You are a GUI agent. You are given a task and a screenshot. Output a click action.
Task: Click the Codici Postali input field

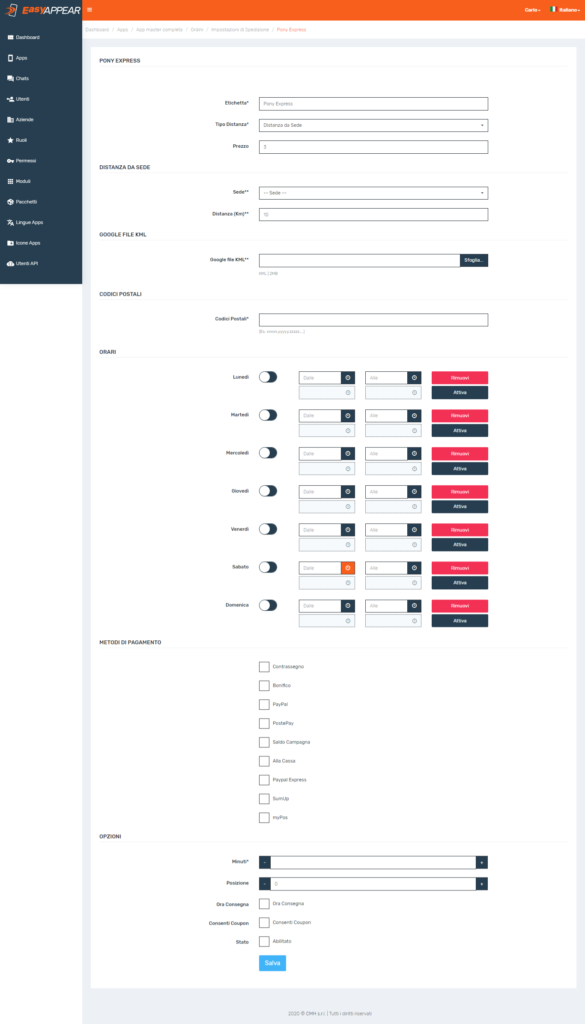(x=373, y=320)
